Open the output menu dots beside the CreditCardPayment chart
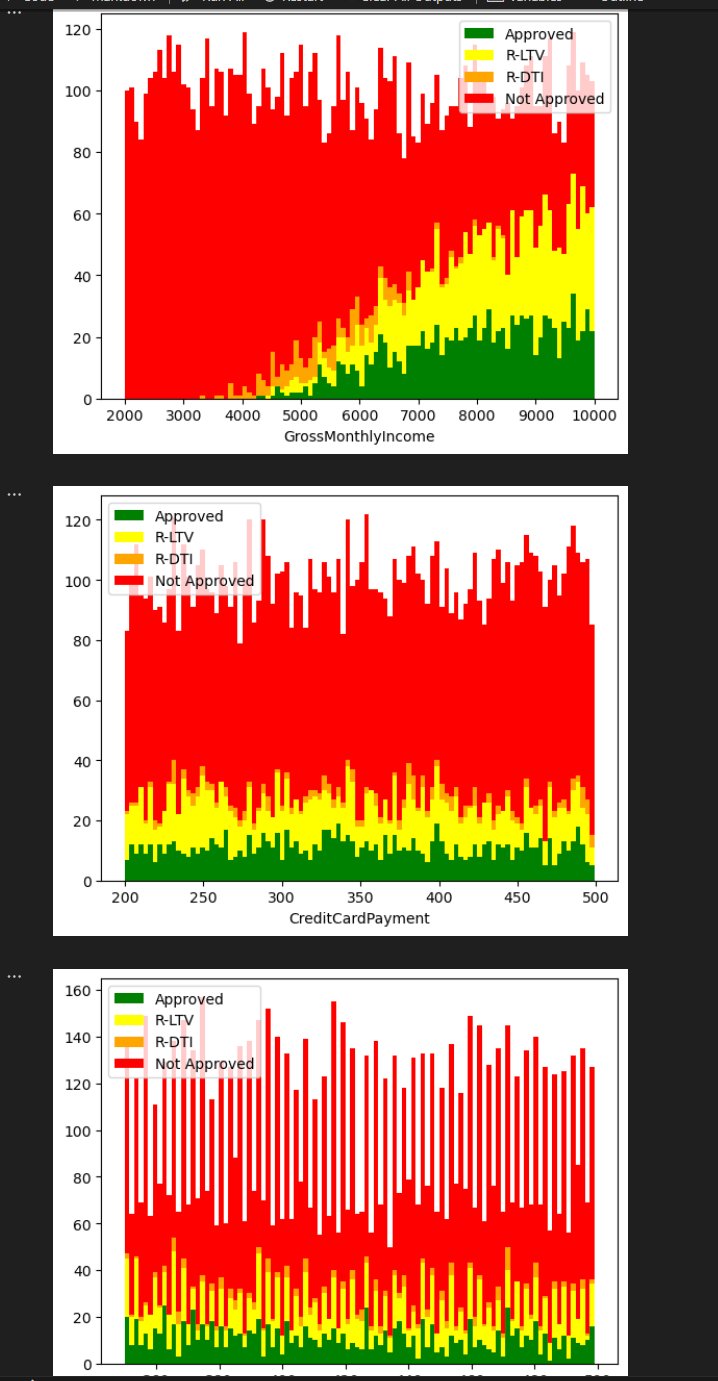Image resolution: width=718 pixels, height=1381 pixels. [x=14, y=493]
